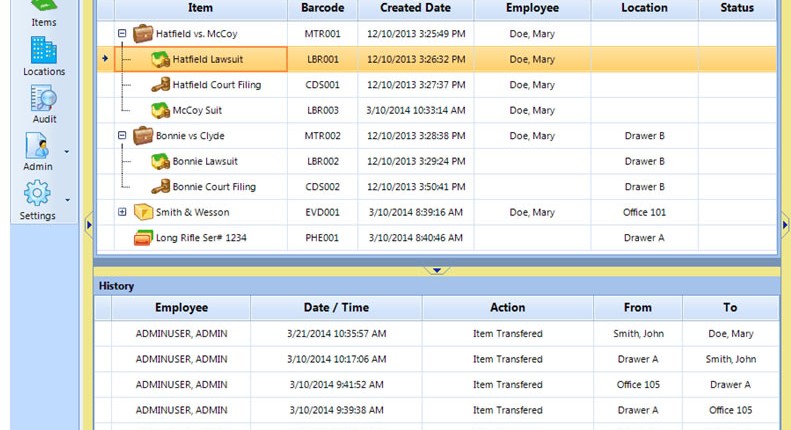Sort by the Barcode column header

pyautogui.click(x=323, y=8)
